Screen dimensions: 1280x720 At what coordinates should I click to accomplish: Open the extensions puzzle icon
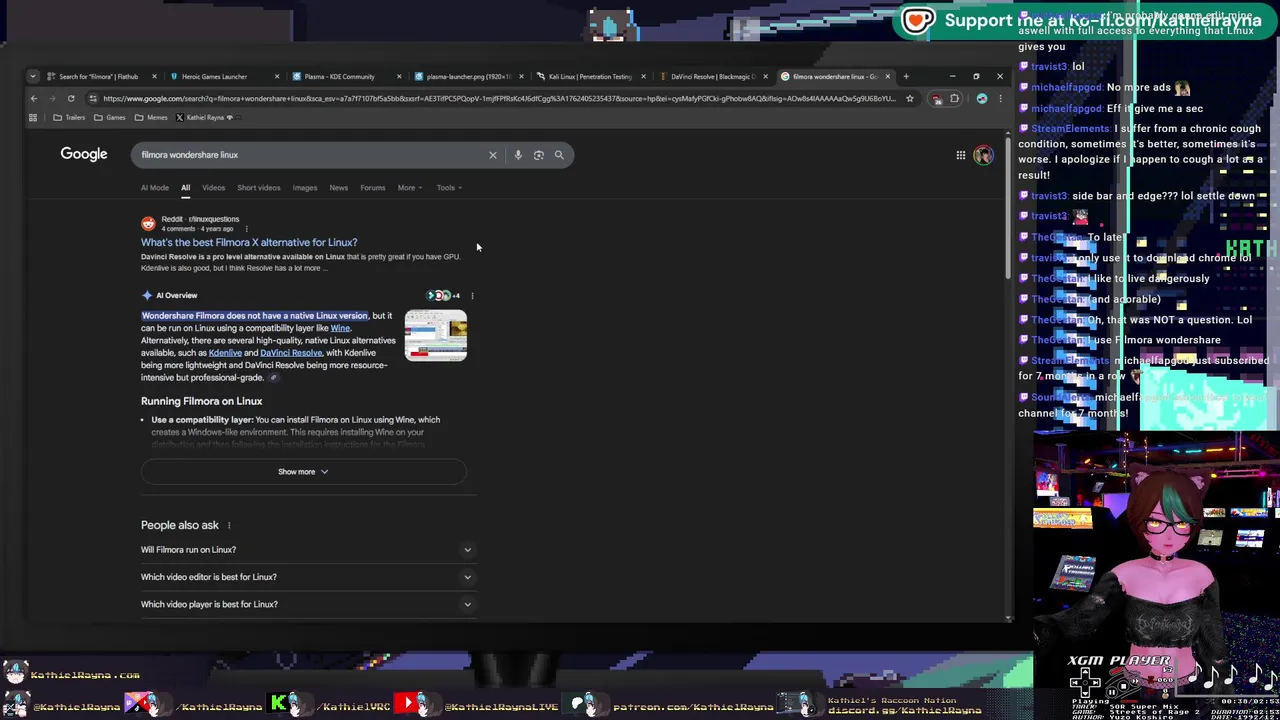point(954,98)
